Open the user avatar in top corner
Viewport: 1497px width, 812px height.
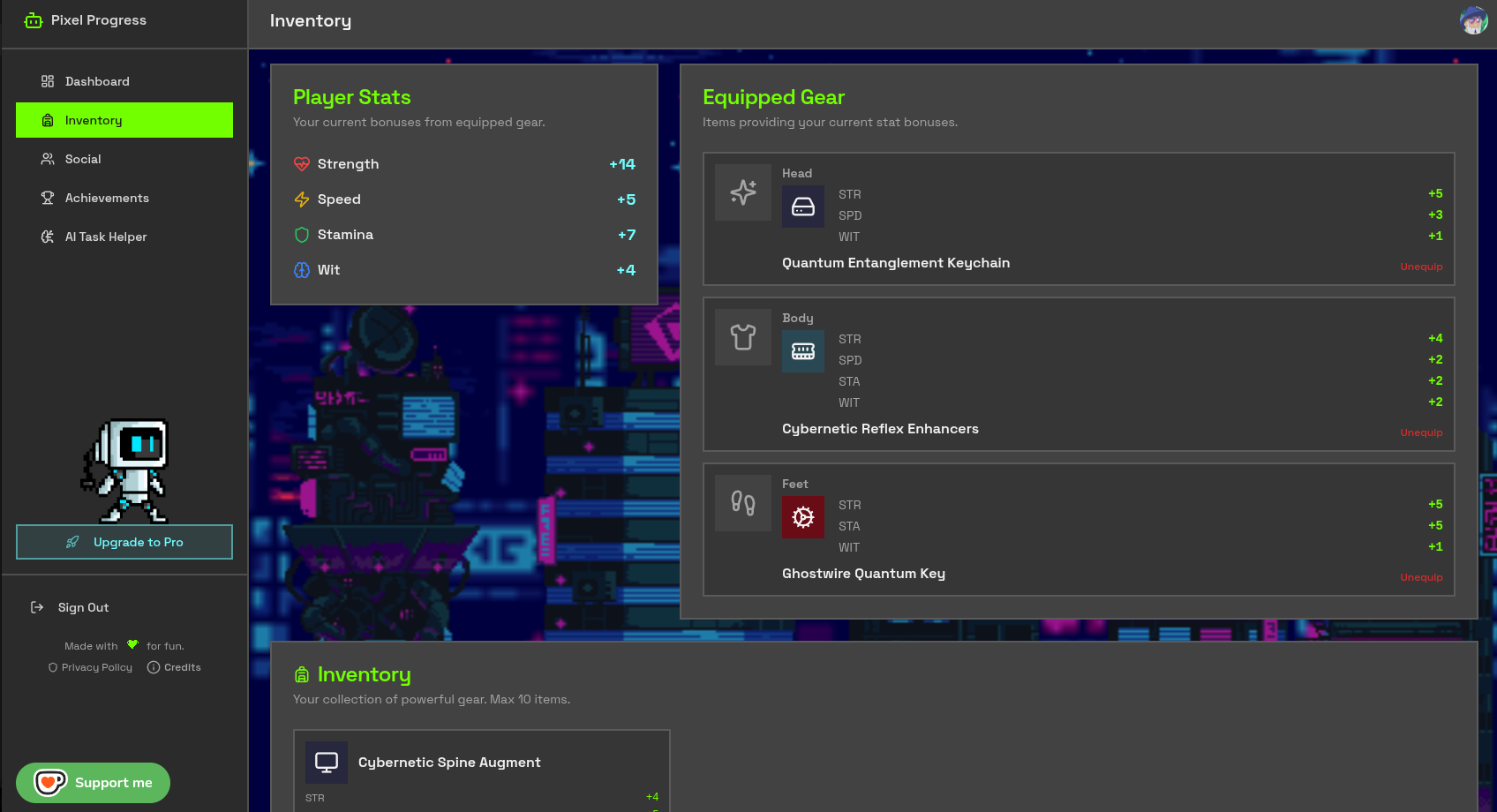(1473, 20)
